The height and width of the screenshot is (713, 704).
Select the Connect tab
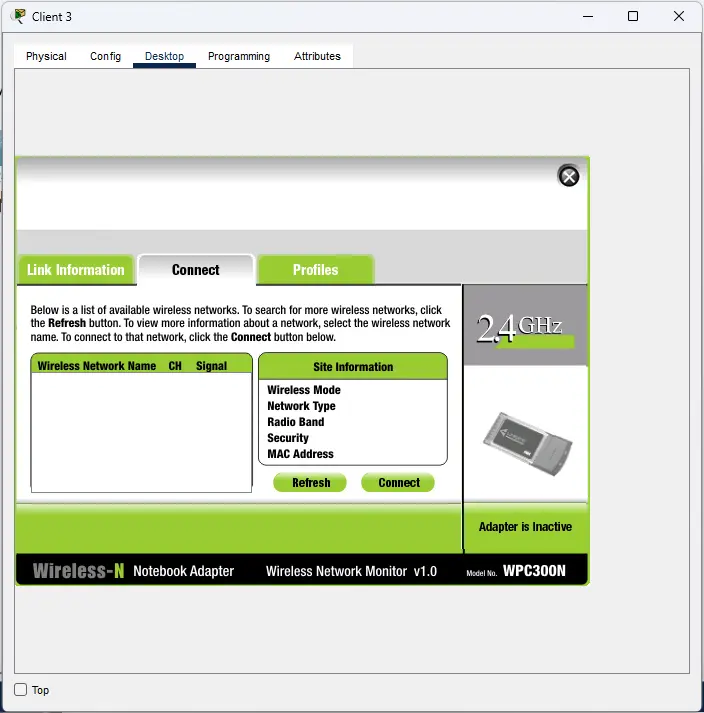tap(196, 270)
